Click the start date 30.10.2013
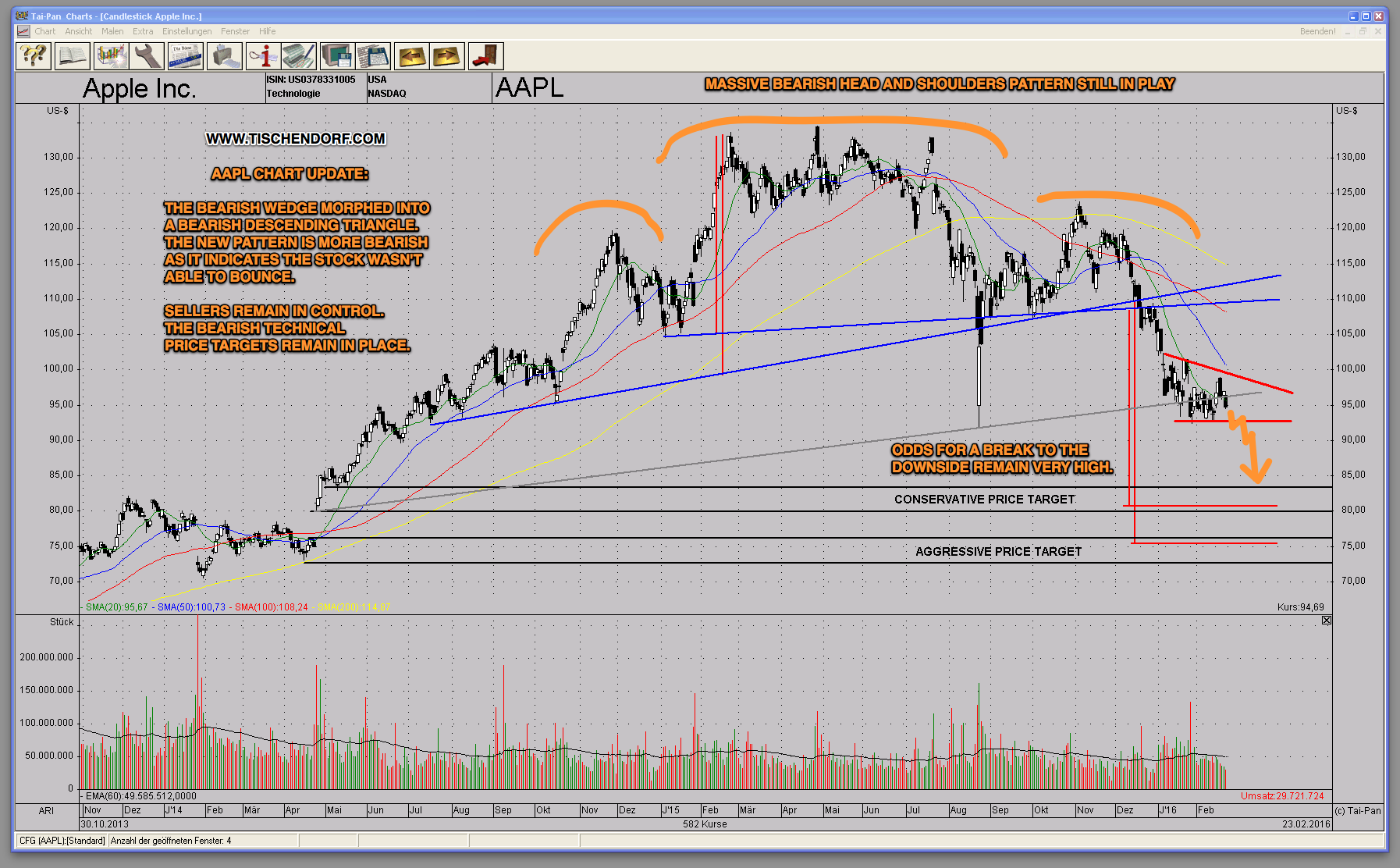The image size is (1400, 868). tap(105, 824)
